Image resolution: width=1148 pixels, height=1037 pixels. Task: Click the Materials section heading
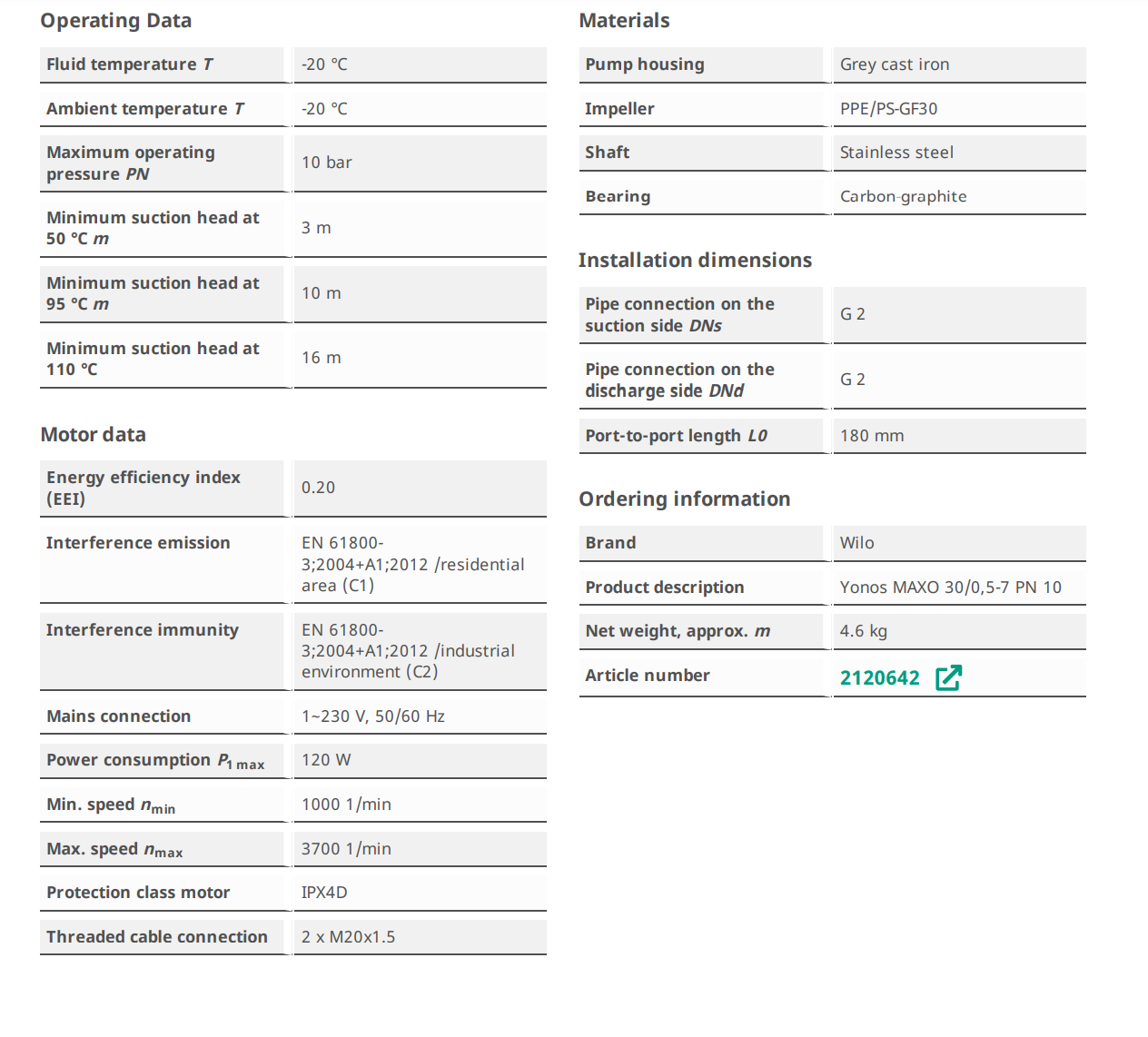pos(624,21)
